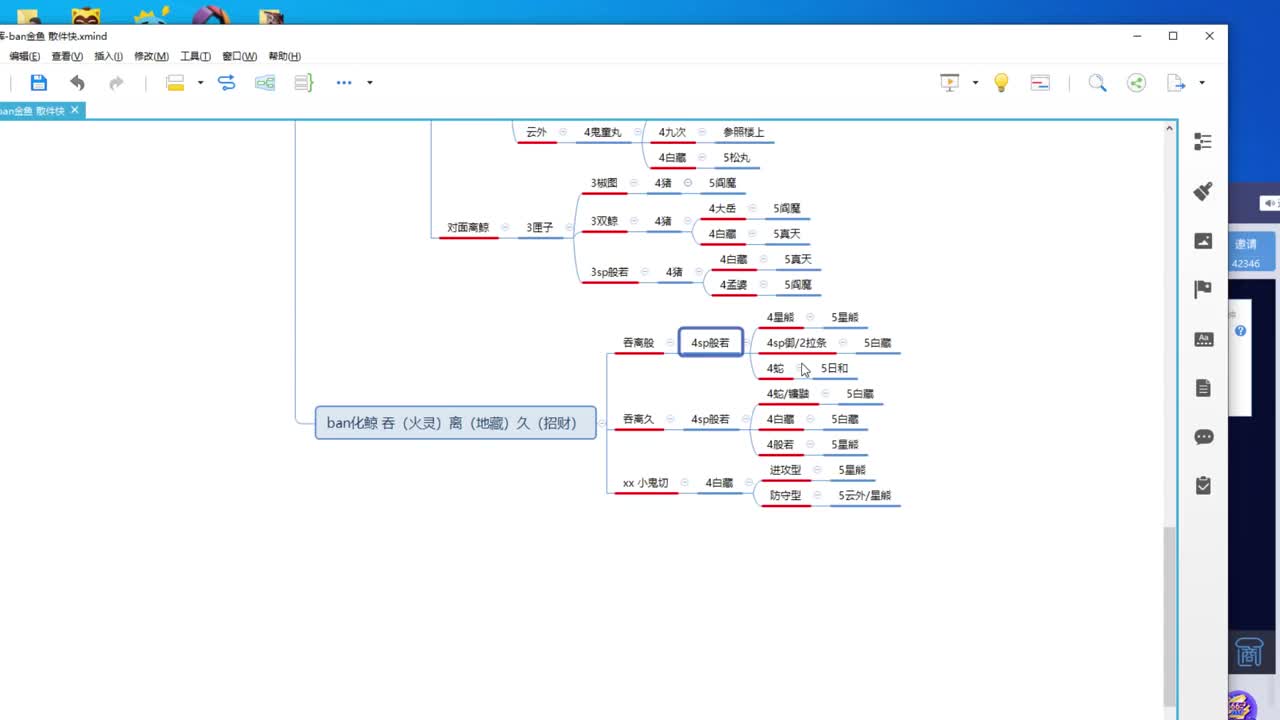Collapse the branch after the 吞离殷 topic
This screenshot has width=1280, height=720.
pos(669,343)
